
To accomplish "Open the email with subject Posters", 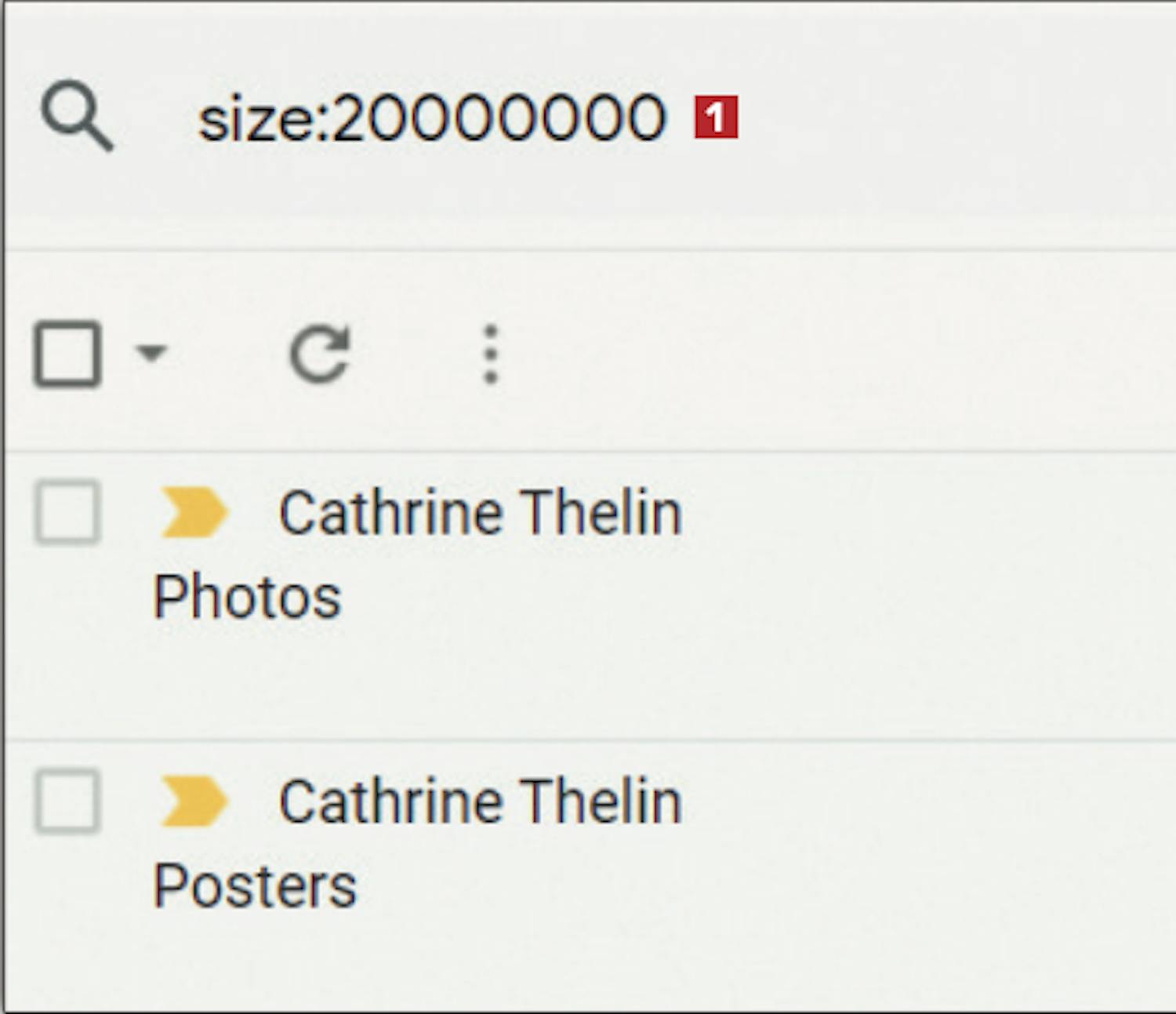I will [255, 886].
